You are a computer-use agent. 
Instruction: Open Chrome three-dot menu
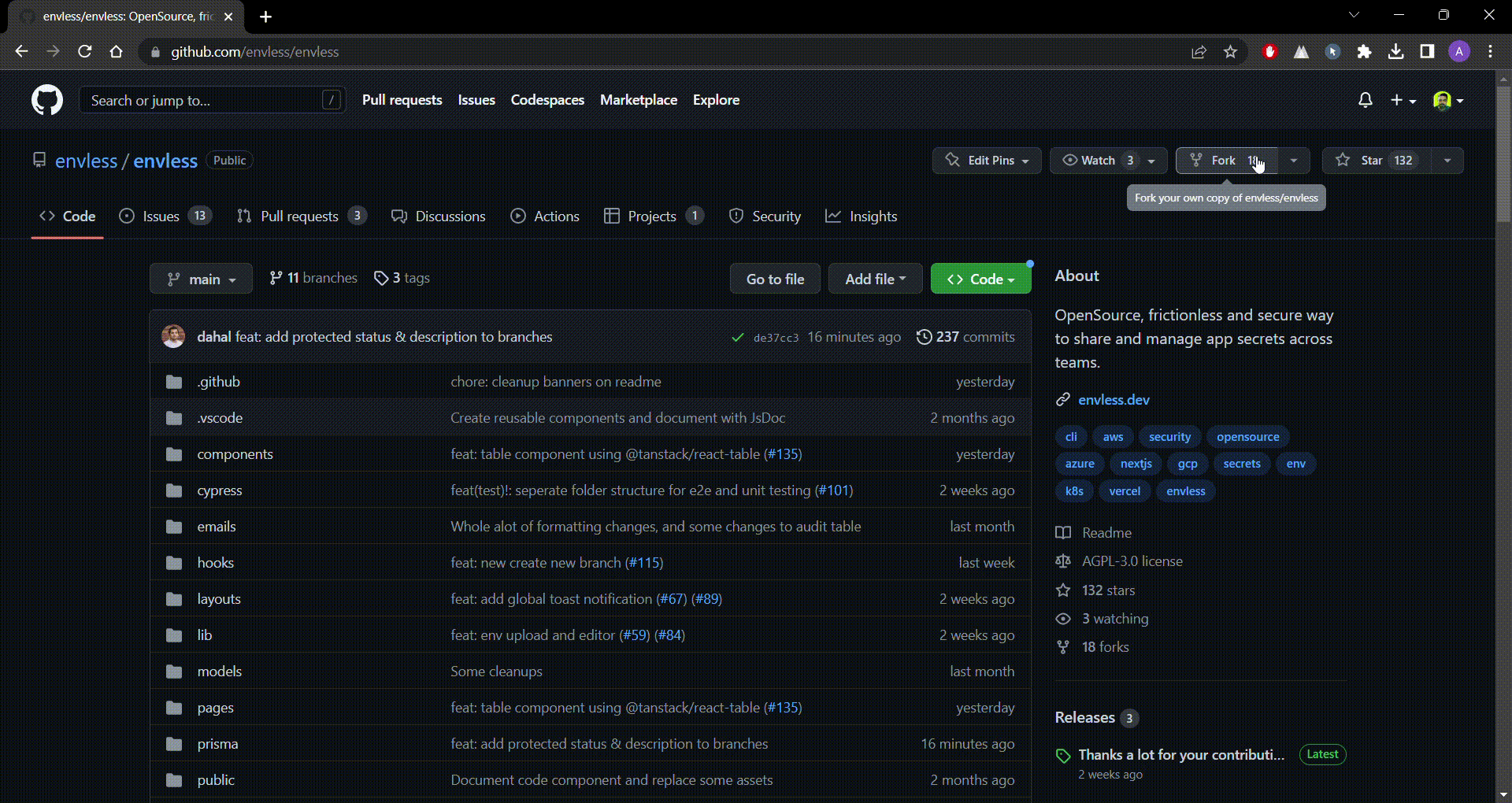click(x=1490, y=52)
